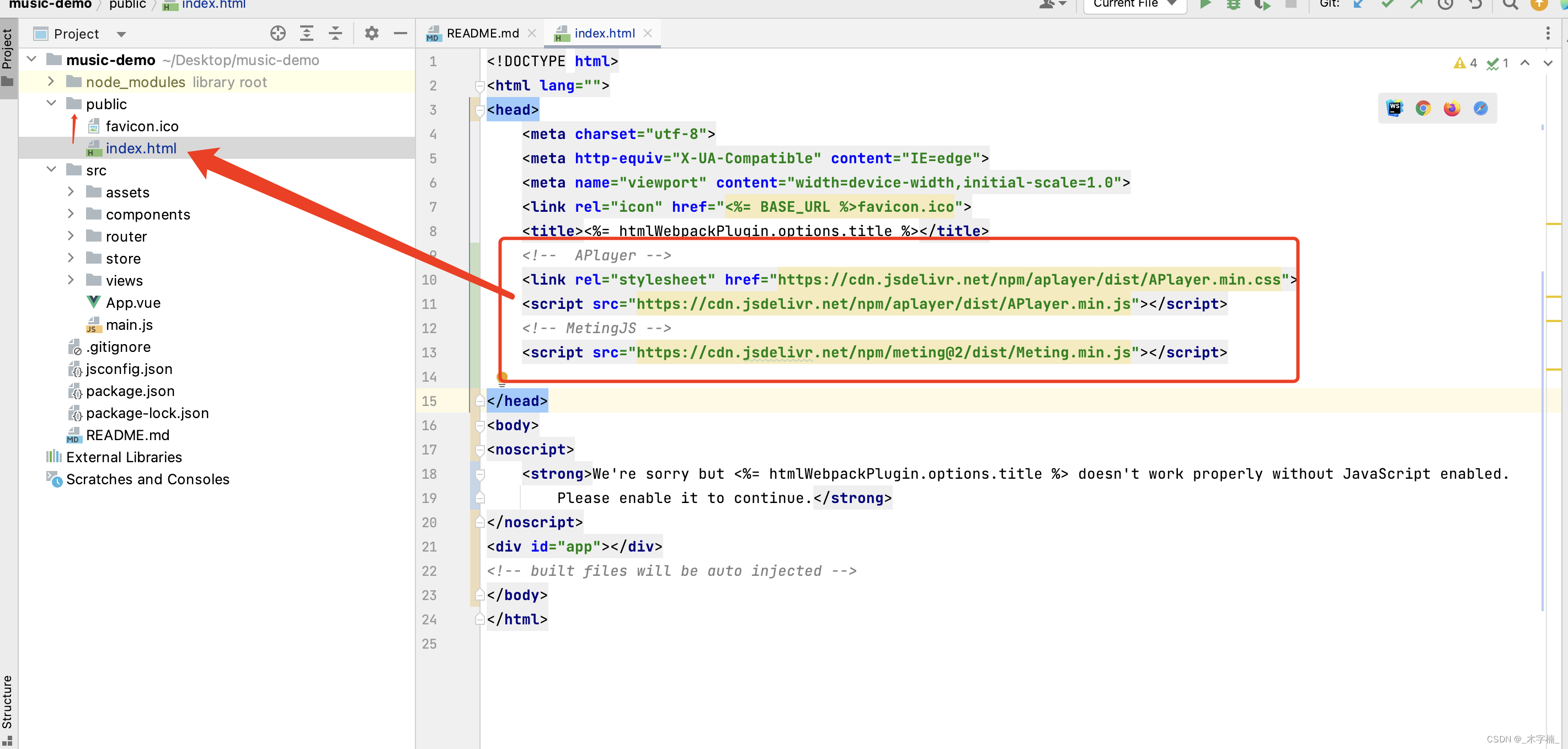Click Git update project arrow icon
1568x749 pixels.
coord(1358,5)
